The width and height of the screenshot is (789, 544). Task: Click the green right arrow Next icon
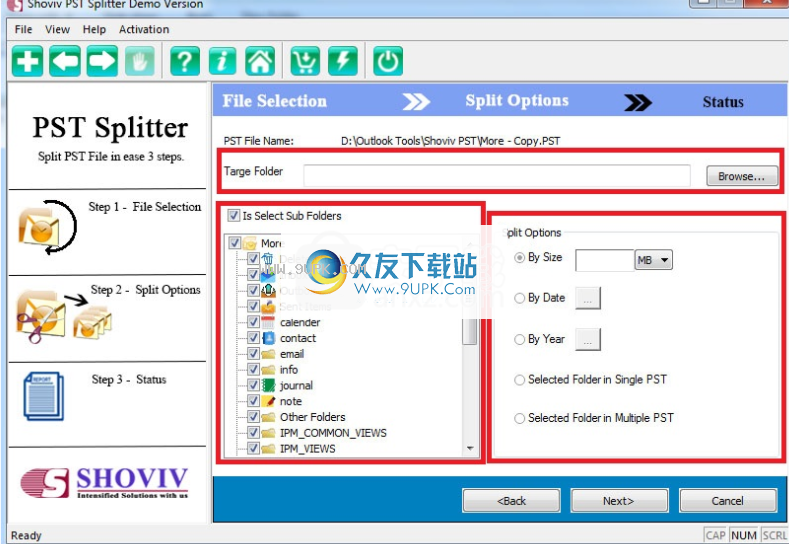click(x=102, y=61)
